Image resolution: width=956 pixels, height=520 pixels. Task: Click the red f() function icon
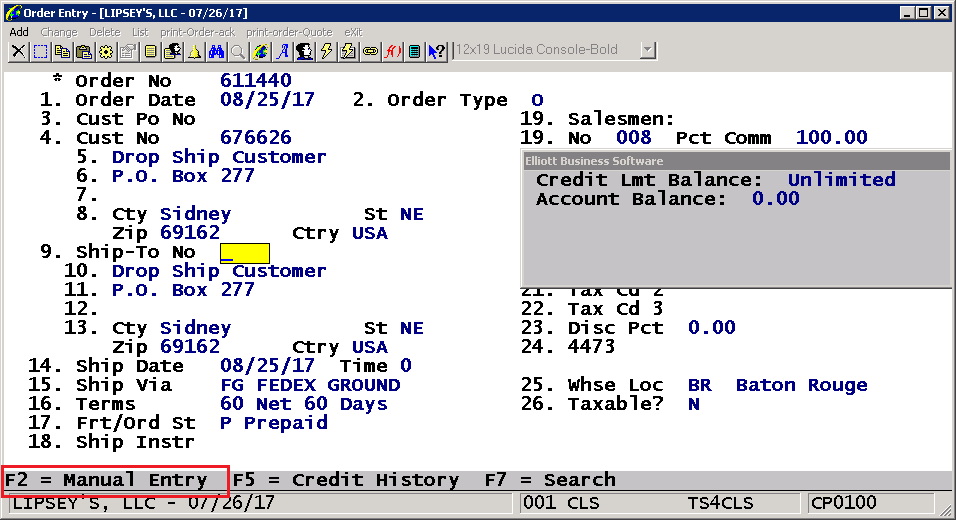coord(392,51)
